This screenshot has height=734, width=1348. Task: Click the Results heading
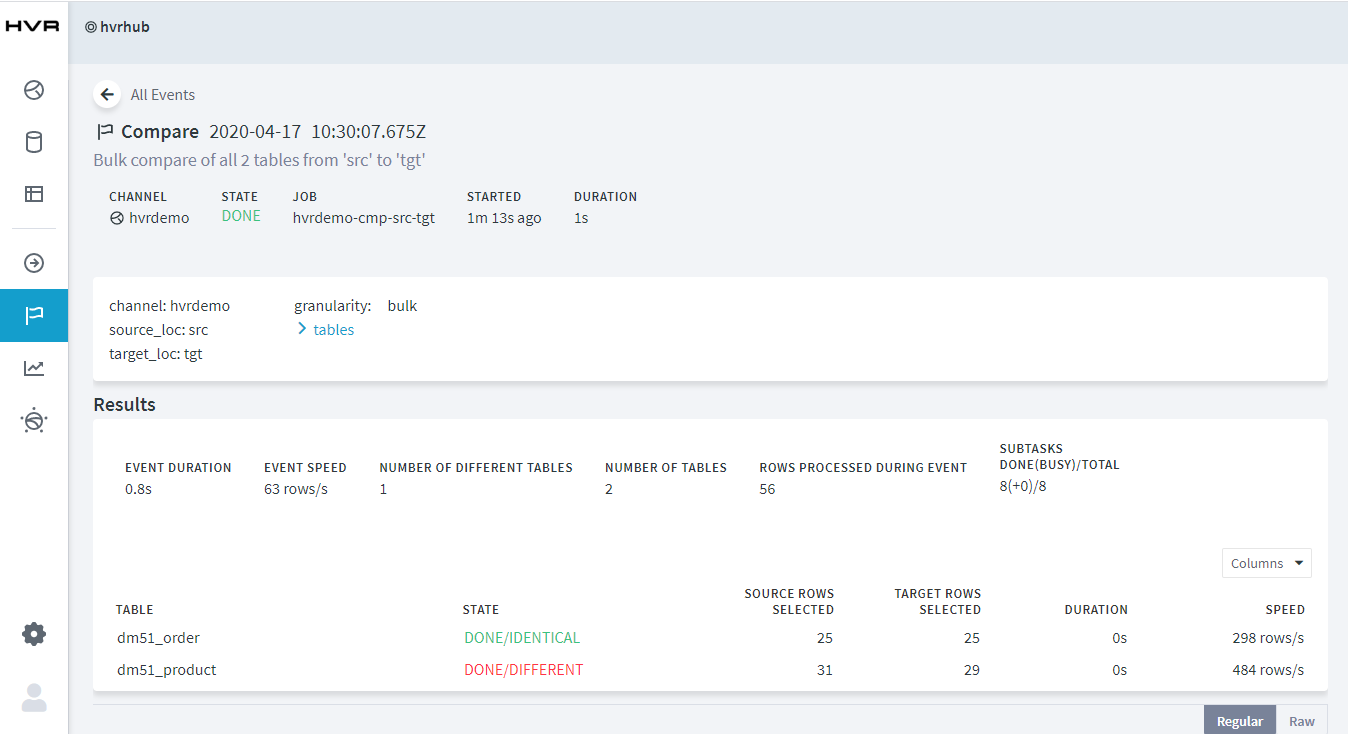(x=125, y=405)
